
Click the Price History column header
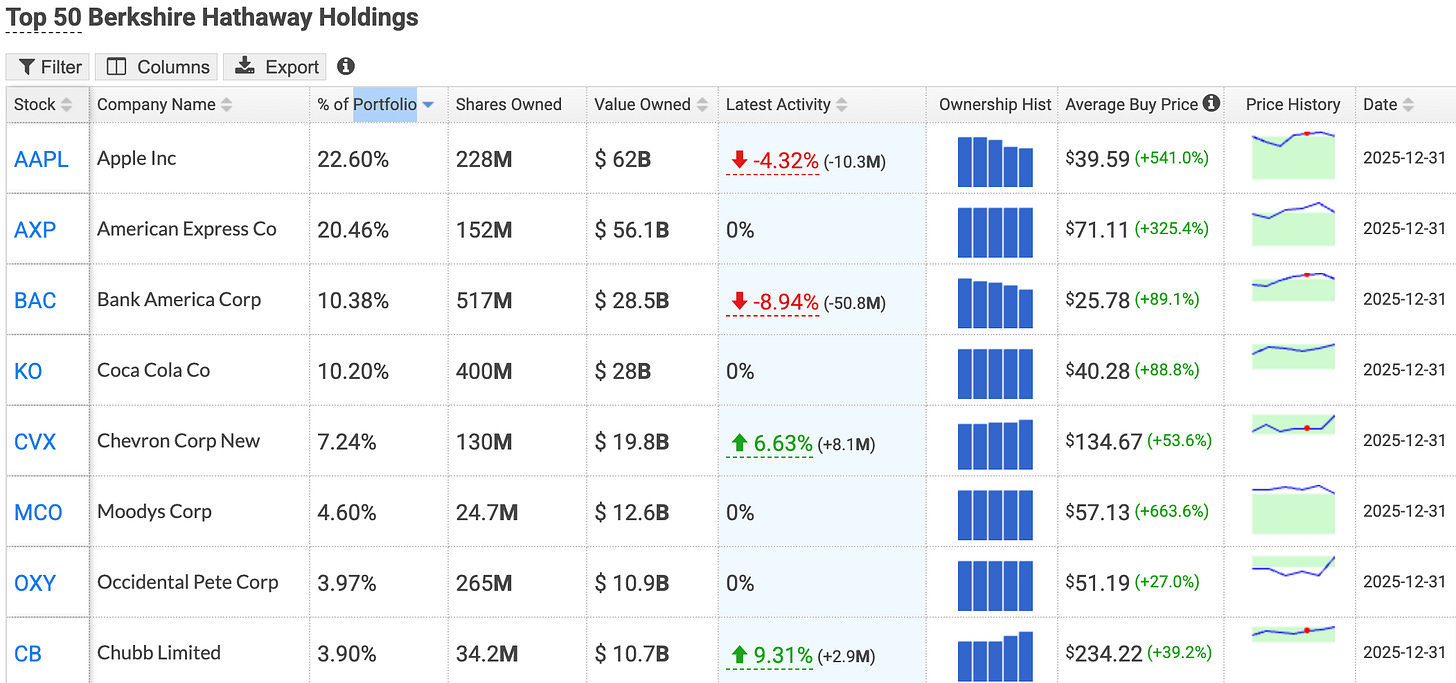click(1292, 104)
